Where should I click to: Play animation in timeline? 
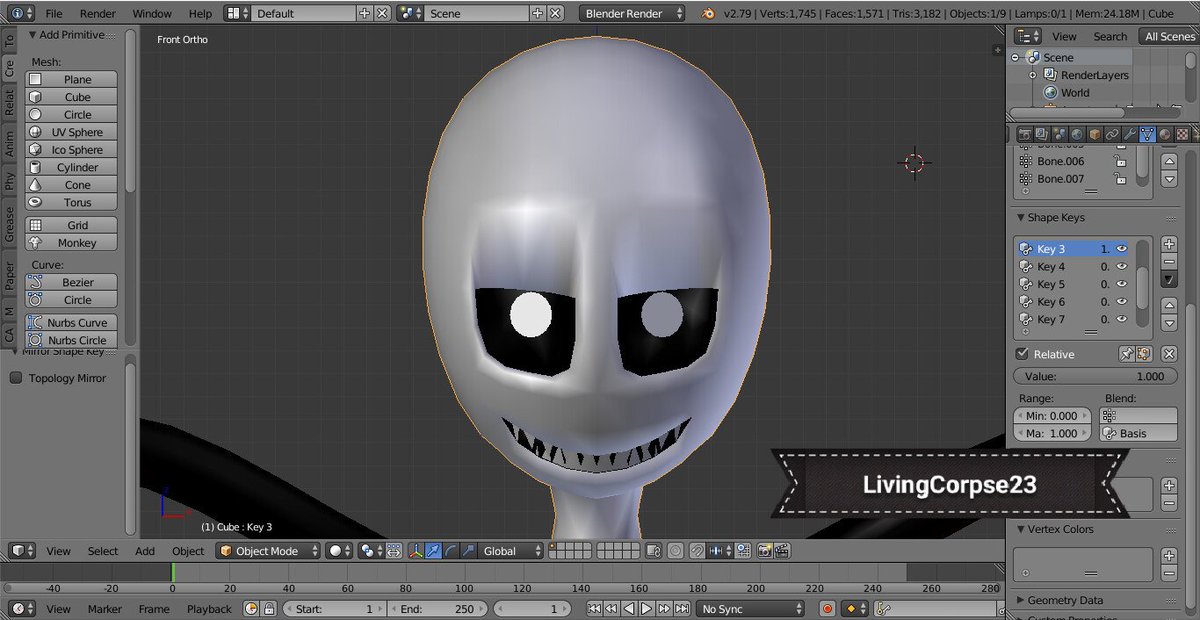click(646, 608)
